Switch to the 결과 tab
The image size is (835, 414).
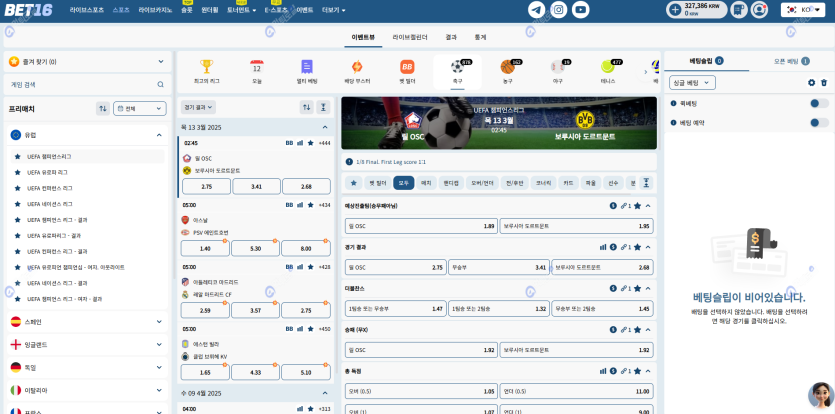451,37
